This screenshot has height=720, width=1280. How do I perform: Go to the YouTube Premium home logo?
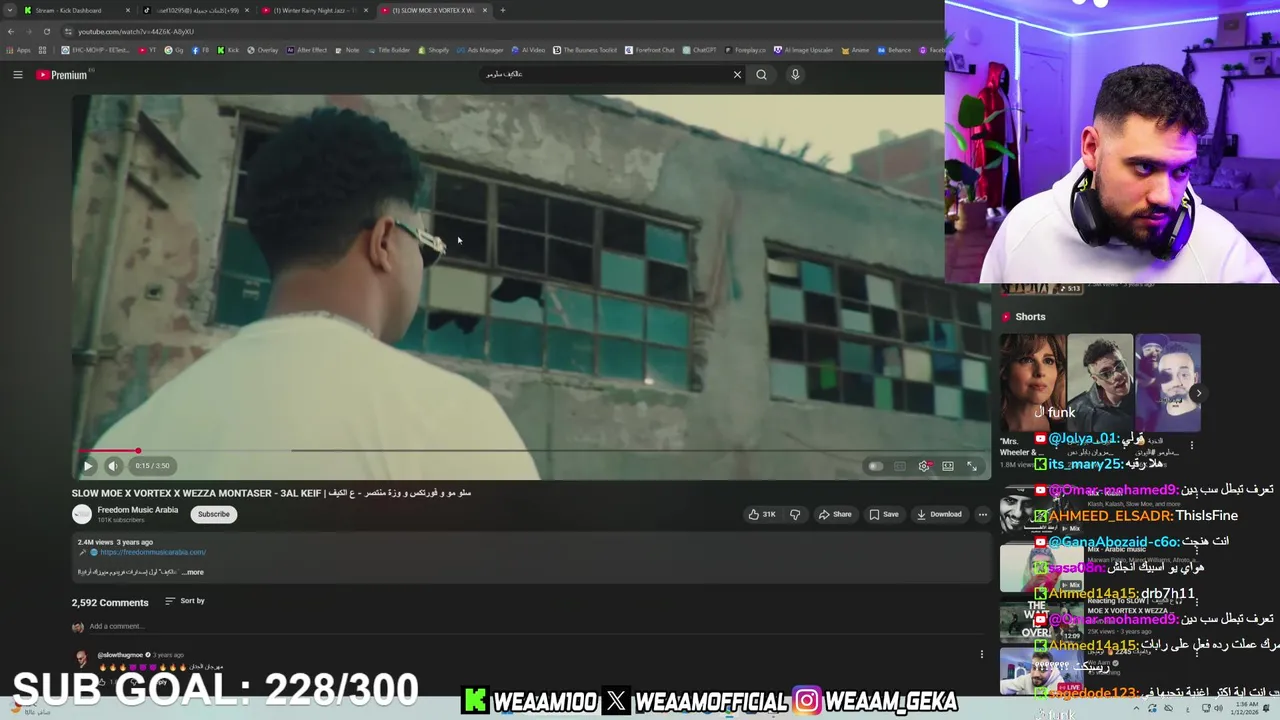pyautogui.click(x=62, y=75)
